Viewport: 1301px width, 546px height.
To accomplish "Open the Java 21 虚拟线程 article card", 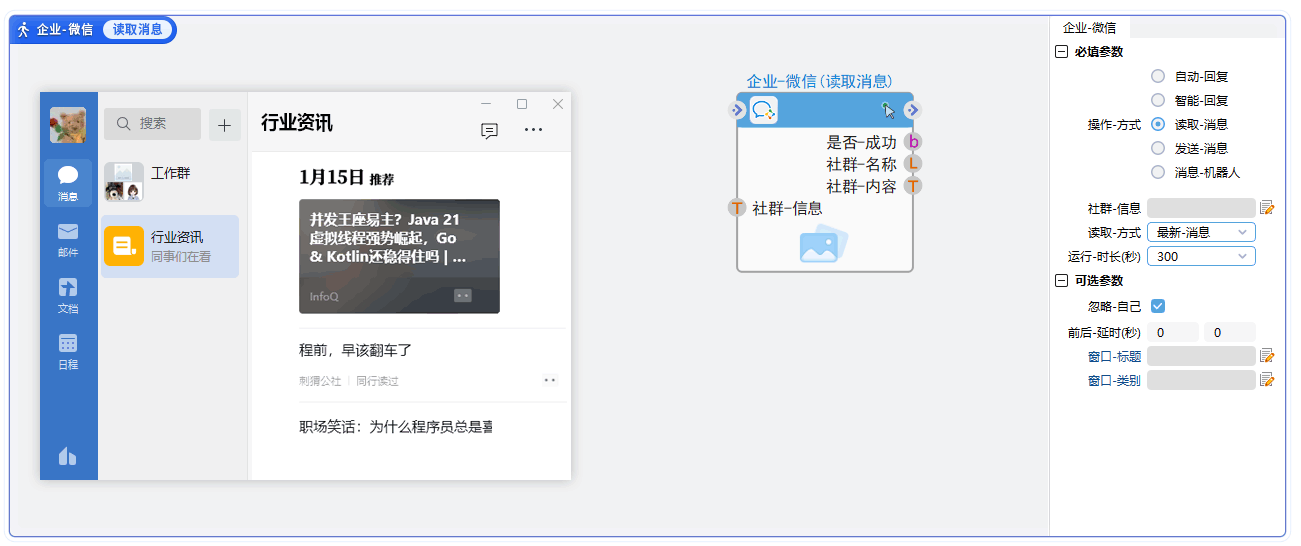I will coord(399,256).
